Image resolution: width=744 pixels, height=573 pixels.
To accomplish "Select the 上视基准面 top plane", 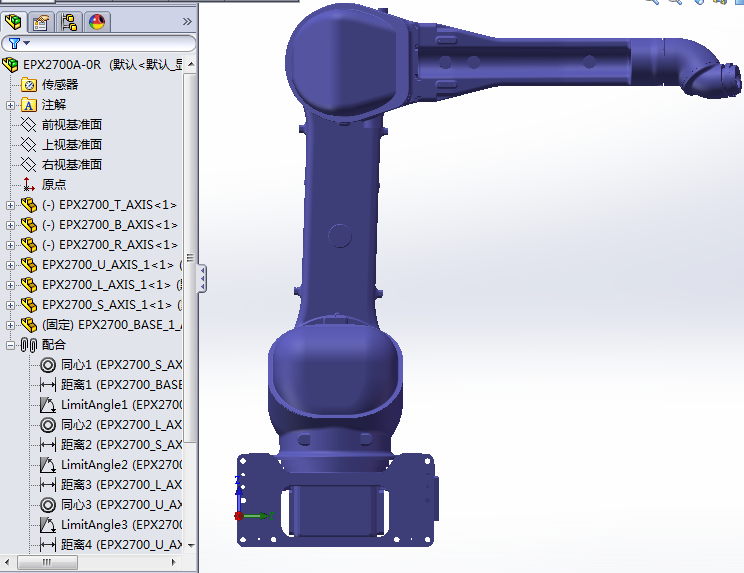I will point(61,145).
